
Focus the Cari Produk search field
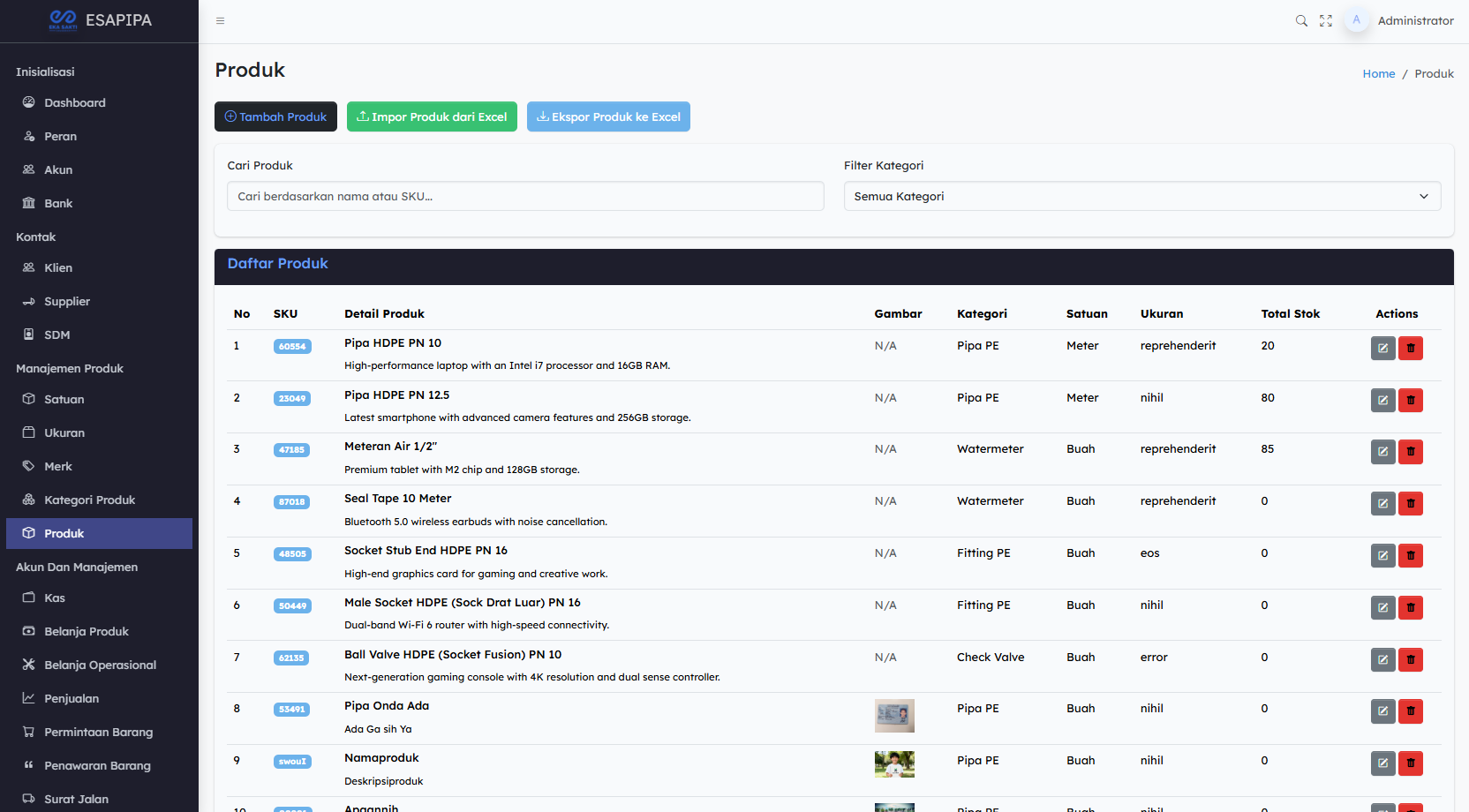(x=525, y=196)
